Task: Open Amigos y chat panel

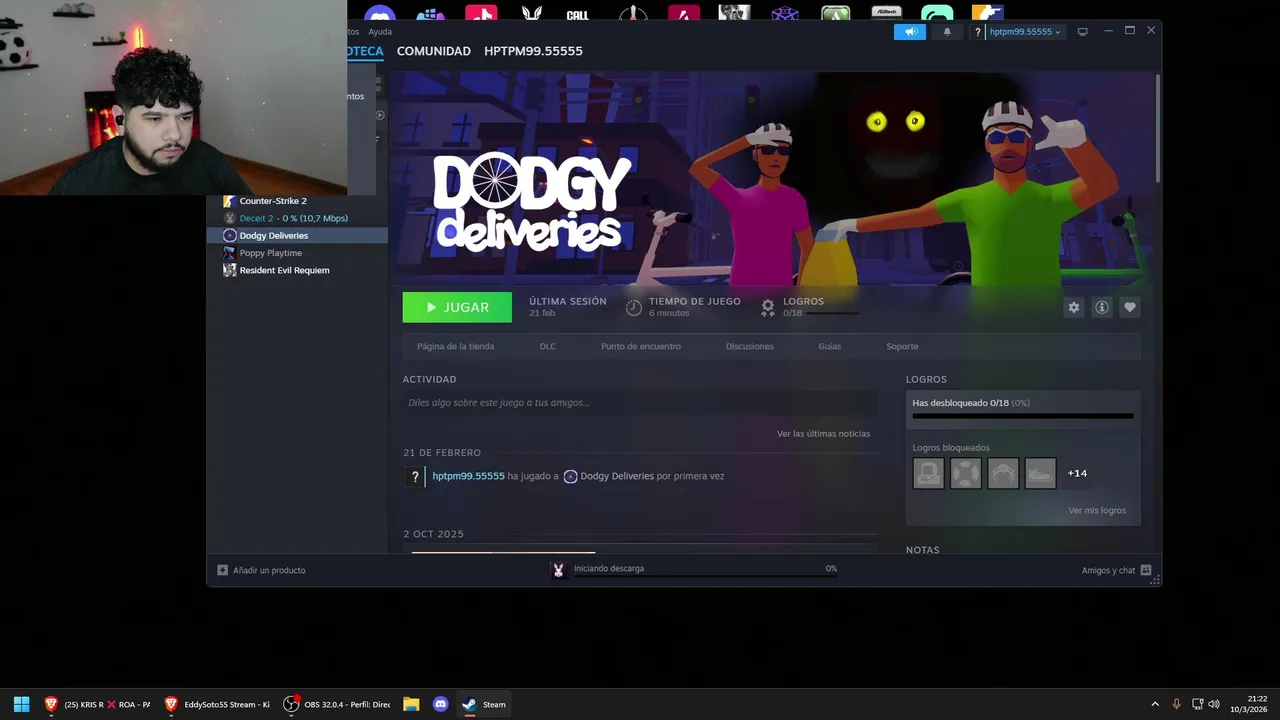Action: (1116, 570)
